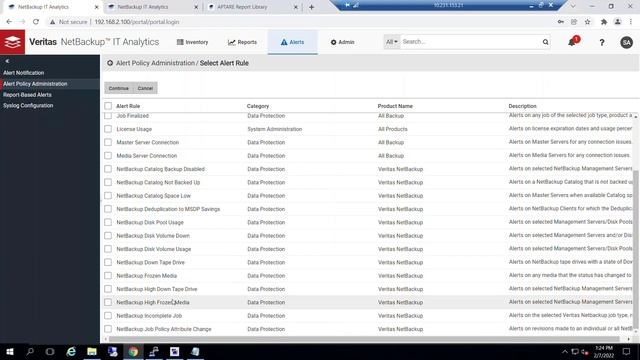
Task: Open Syslog Configuration in sidebar
Action: point(28,105)
